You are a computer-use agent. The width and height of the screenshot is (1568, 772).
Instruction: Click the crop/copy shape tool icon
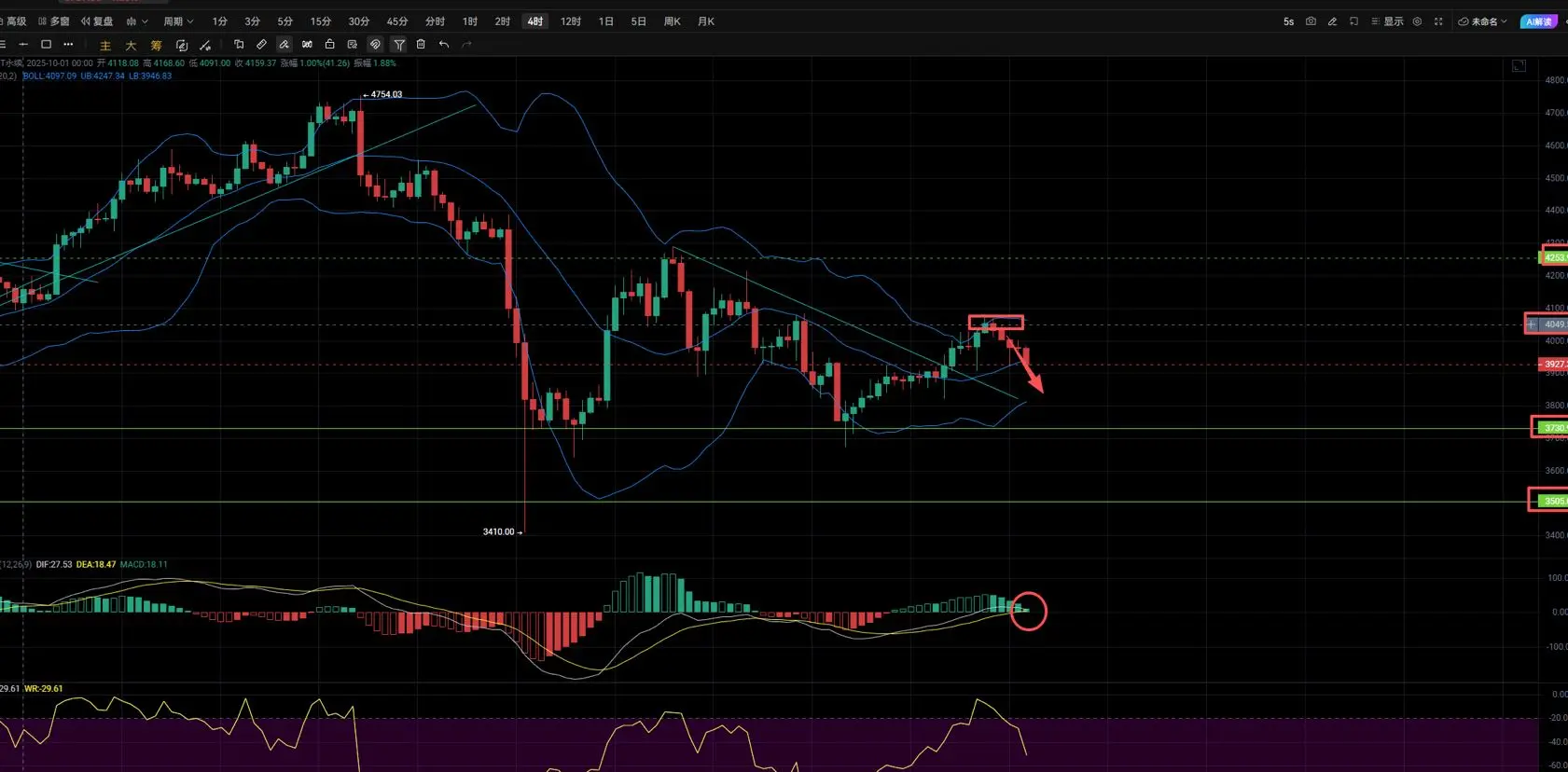239,44
